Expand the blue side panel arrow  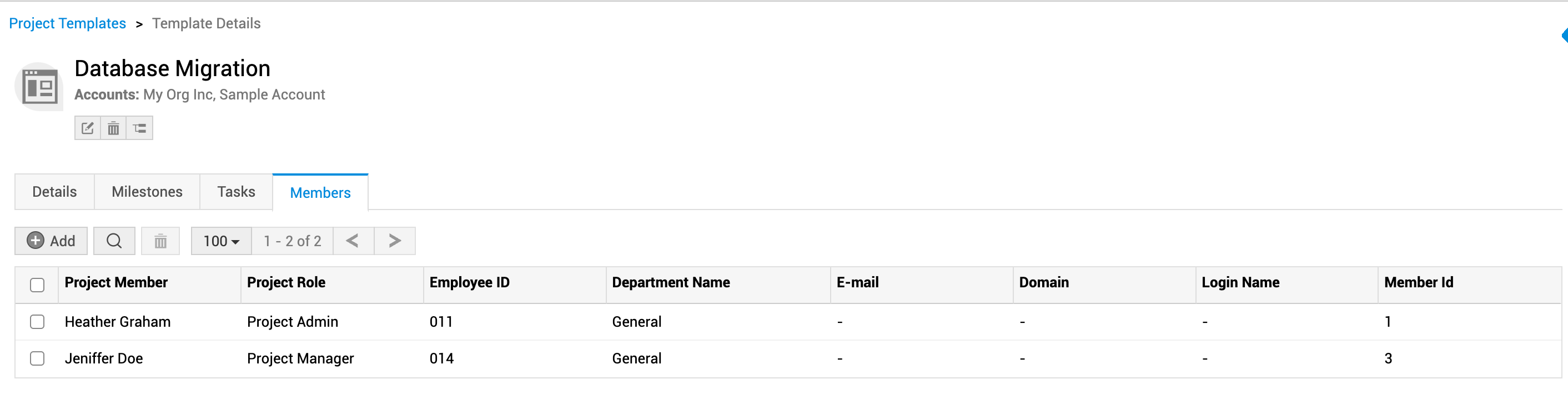[x=1564, y=36]
